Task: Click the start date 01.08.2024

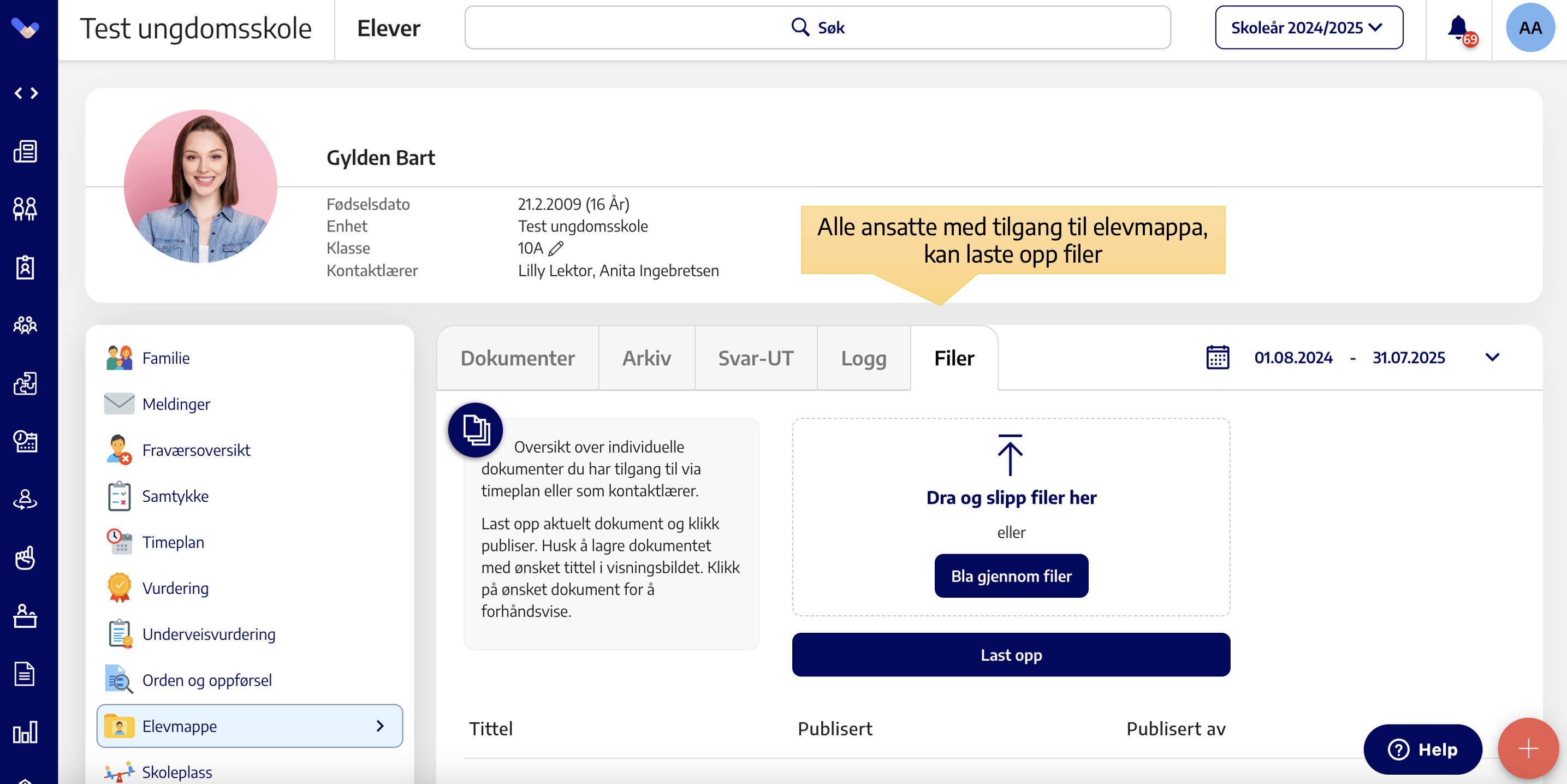Action: coord(1293,358)
